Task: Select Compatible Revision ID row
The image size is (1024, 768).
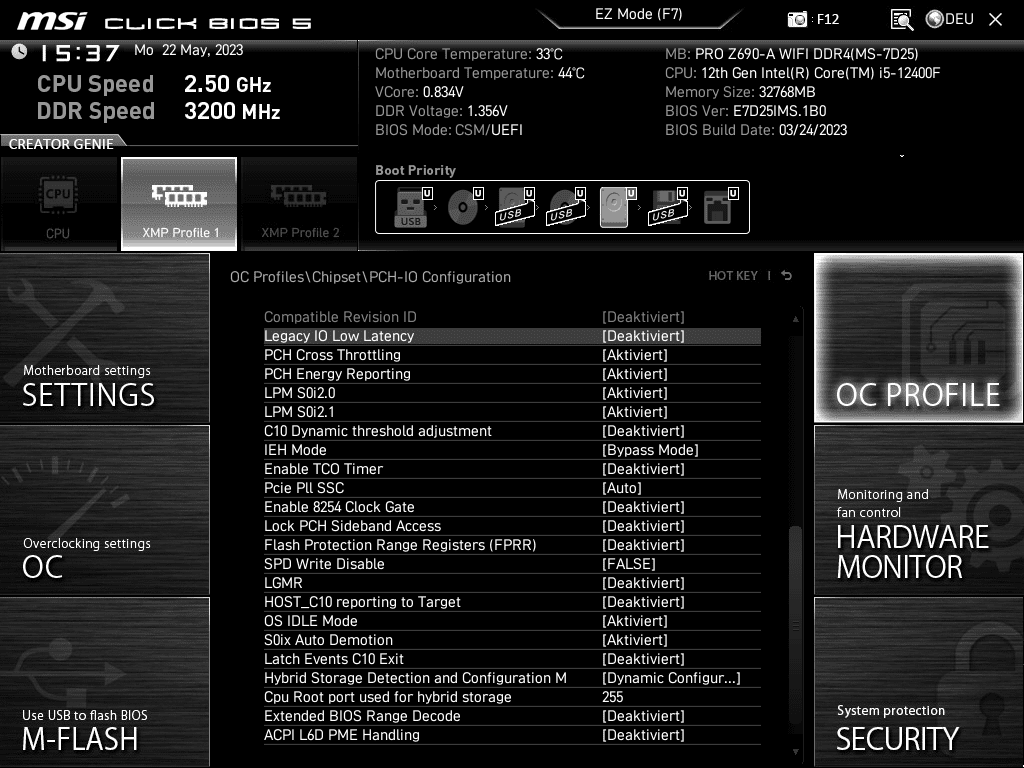Action: click(512, 317)
